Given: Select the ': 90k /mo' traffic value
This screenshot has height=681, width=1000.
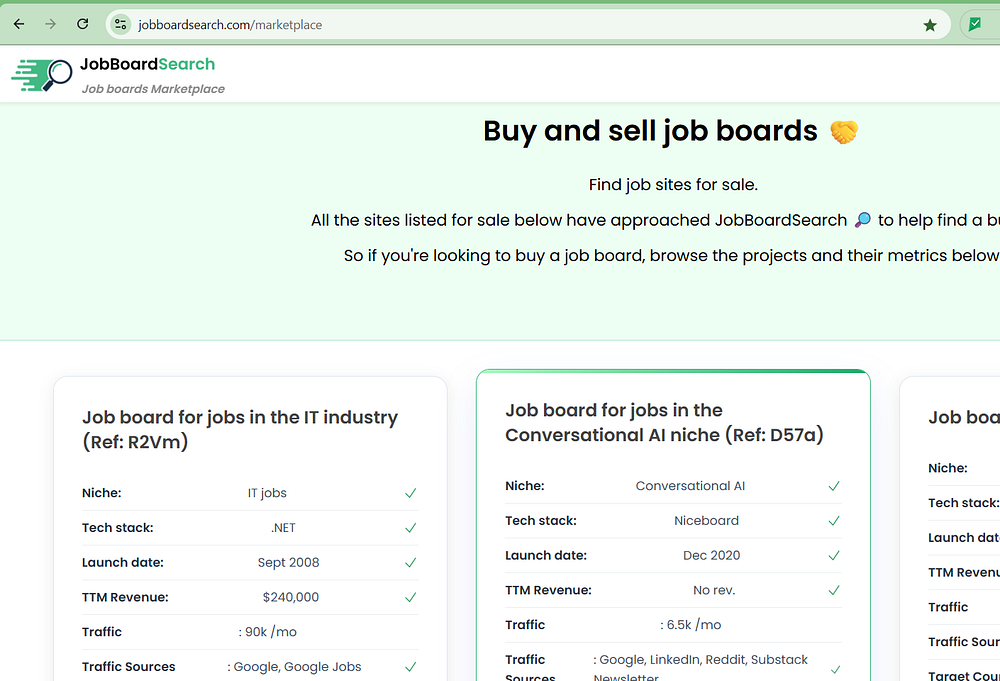Looking at the screenshot, I should point(268,632).
